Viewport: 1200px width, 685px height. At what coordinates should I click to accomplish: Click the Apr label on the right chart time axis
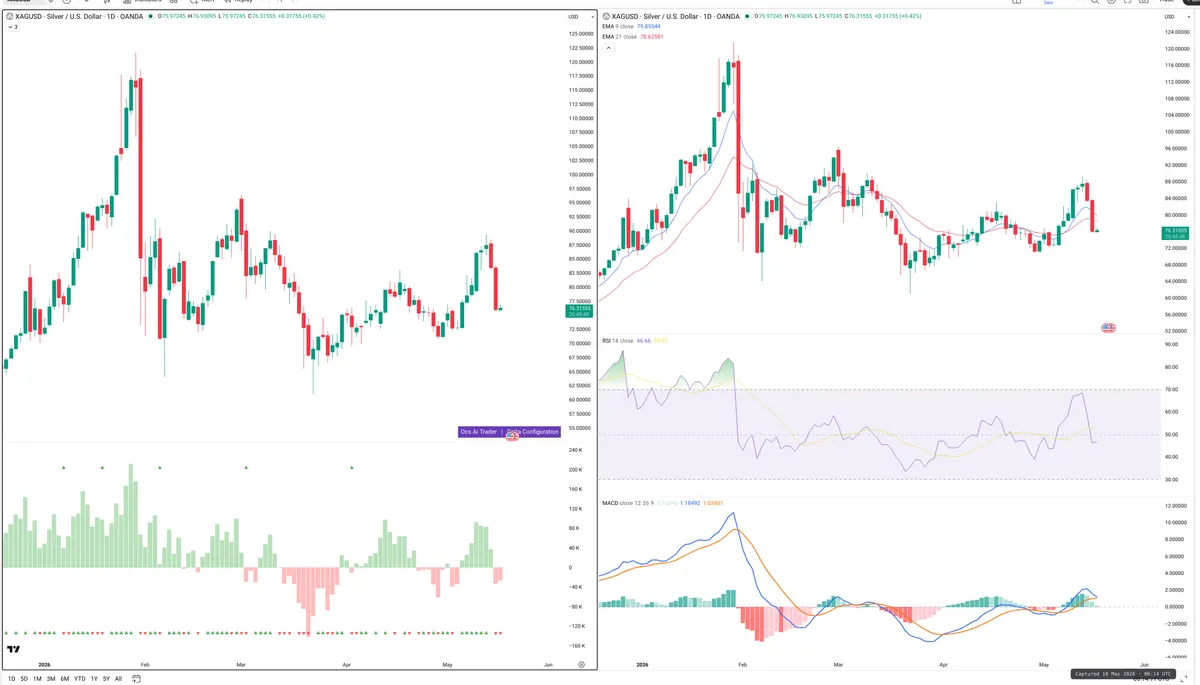click(943, 664)
